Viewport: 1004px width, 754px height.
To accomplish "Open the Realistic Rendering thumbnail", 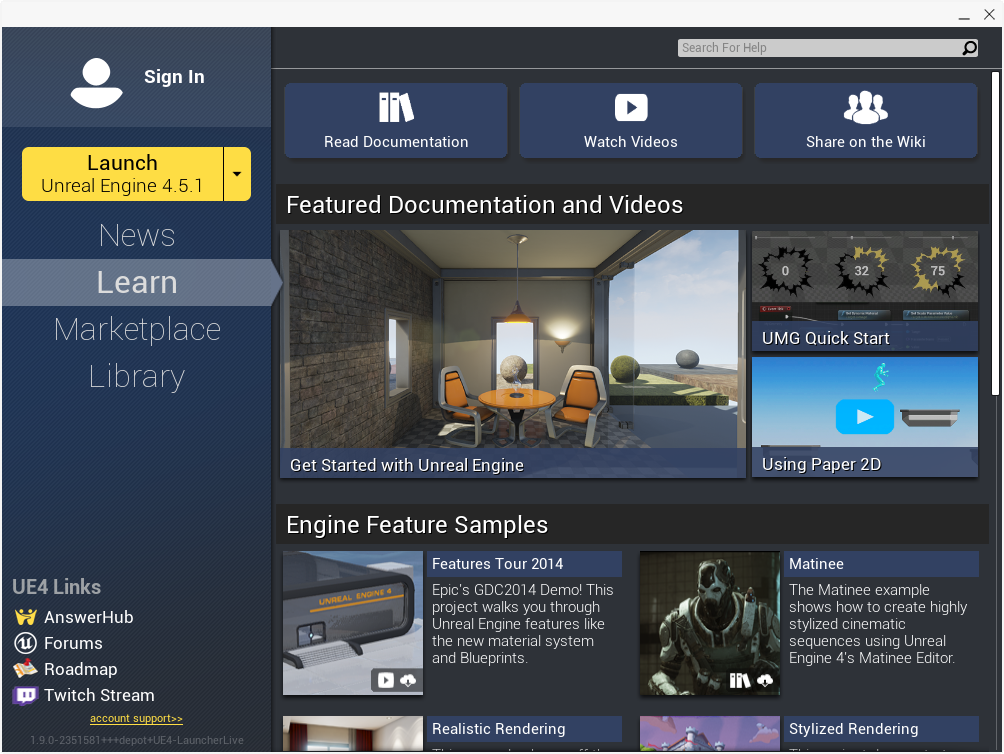I will point(353,734).
